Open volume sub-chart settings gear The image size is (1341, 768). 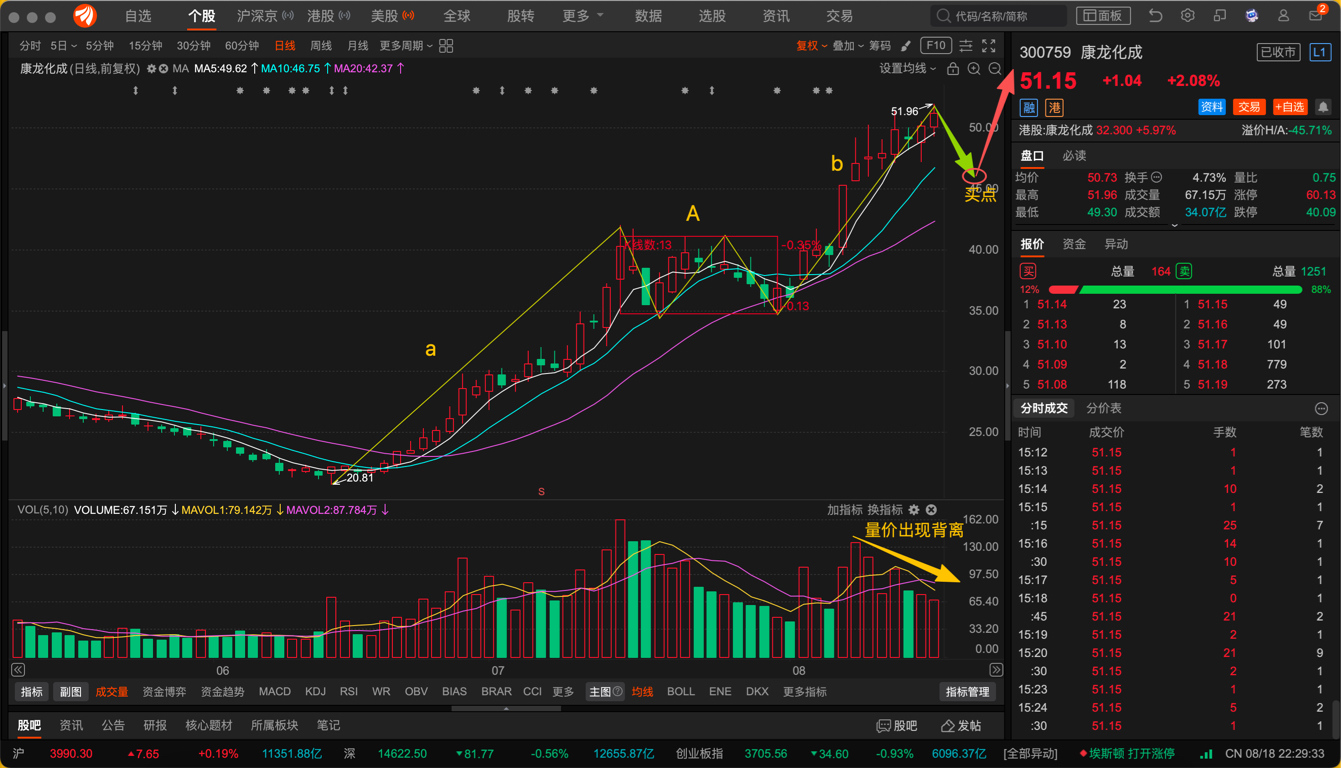pos(914,510)
